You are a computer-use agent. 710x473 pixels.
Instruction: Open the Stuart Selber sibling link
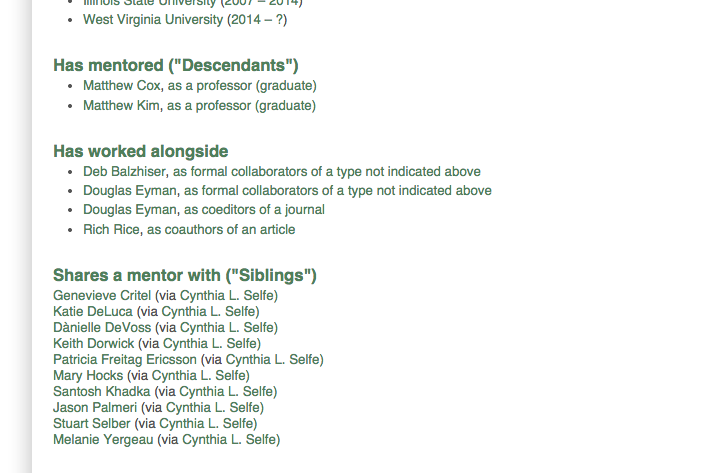click(x=91, y=424)
